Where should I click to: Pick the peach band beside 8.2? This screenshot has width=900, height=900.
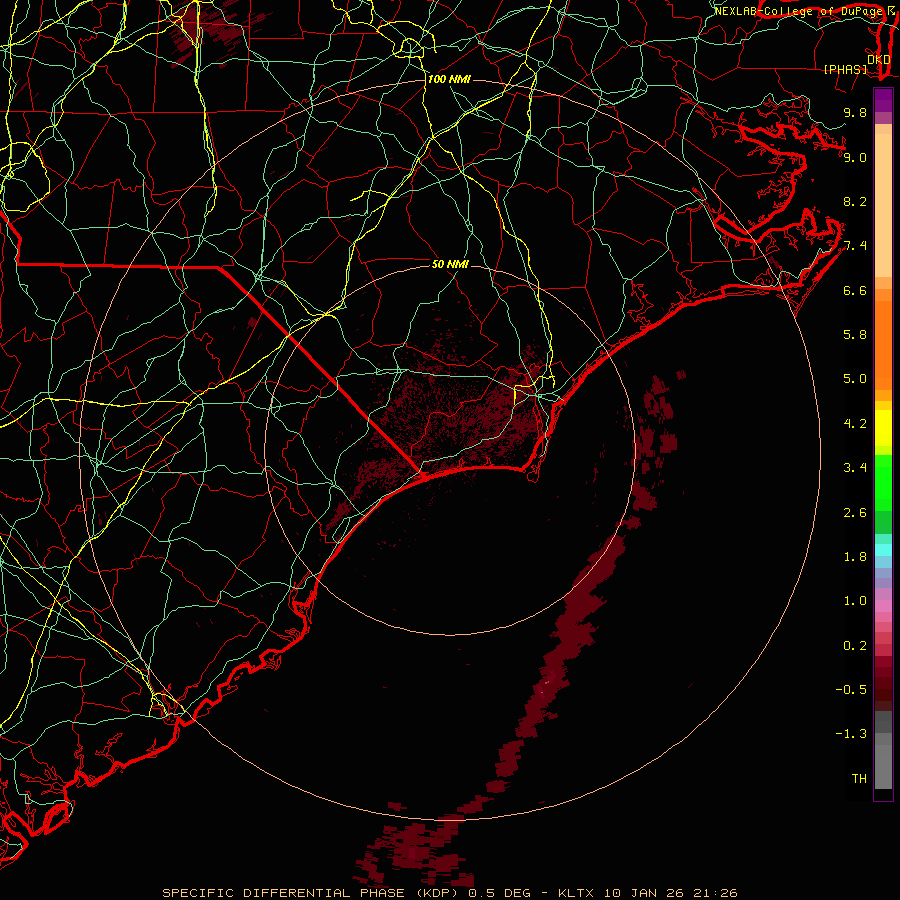click(883, 205)
